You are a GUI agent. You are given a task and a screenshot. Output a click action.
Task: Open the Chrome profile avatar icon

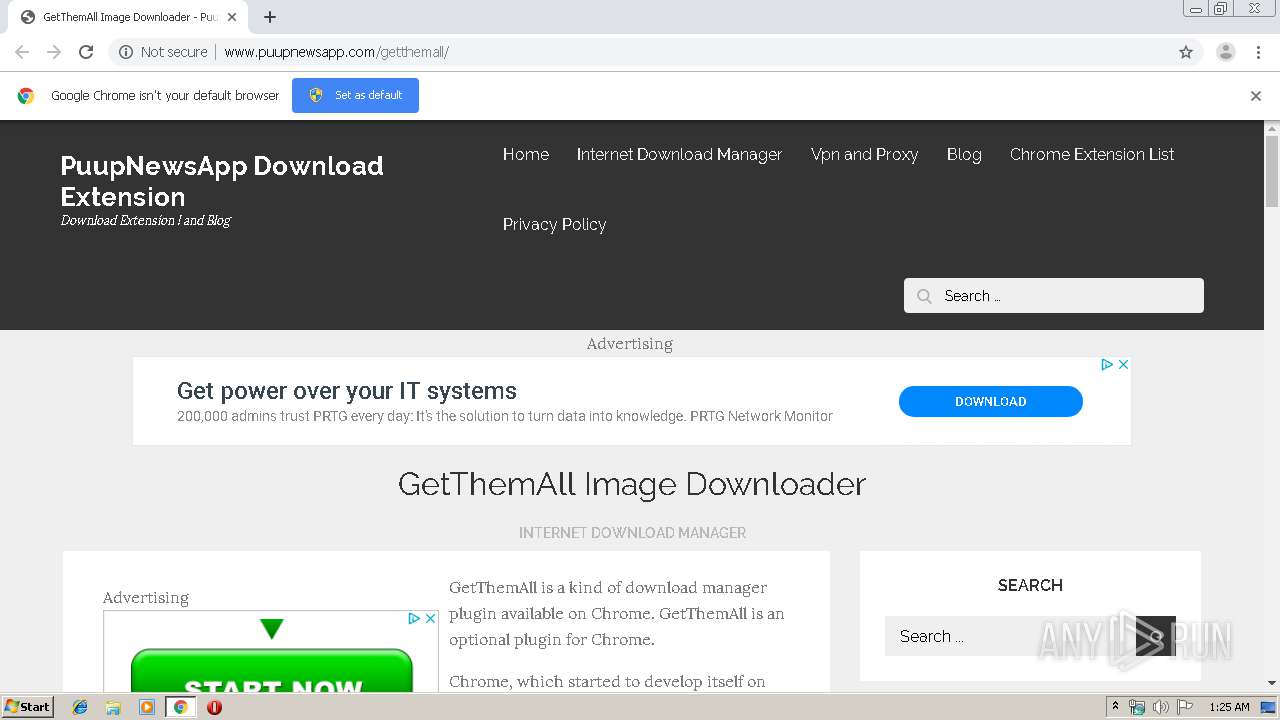pos(1226,52)
